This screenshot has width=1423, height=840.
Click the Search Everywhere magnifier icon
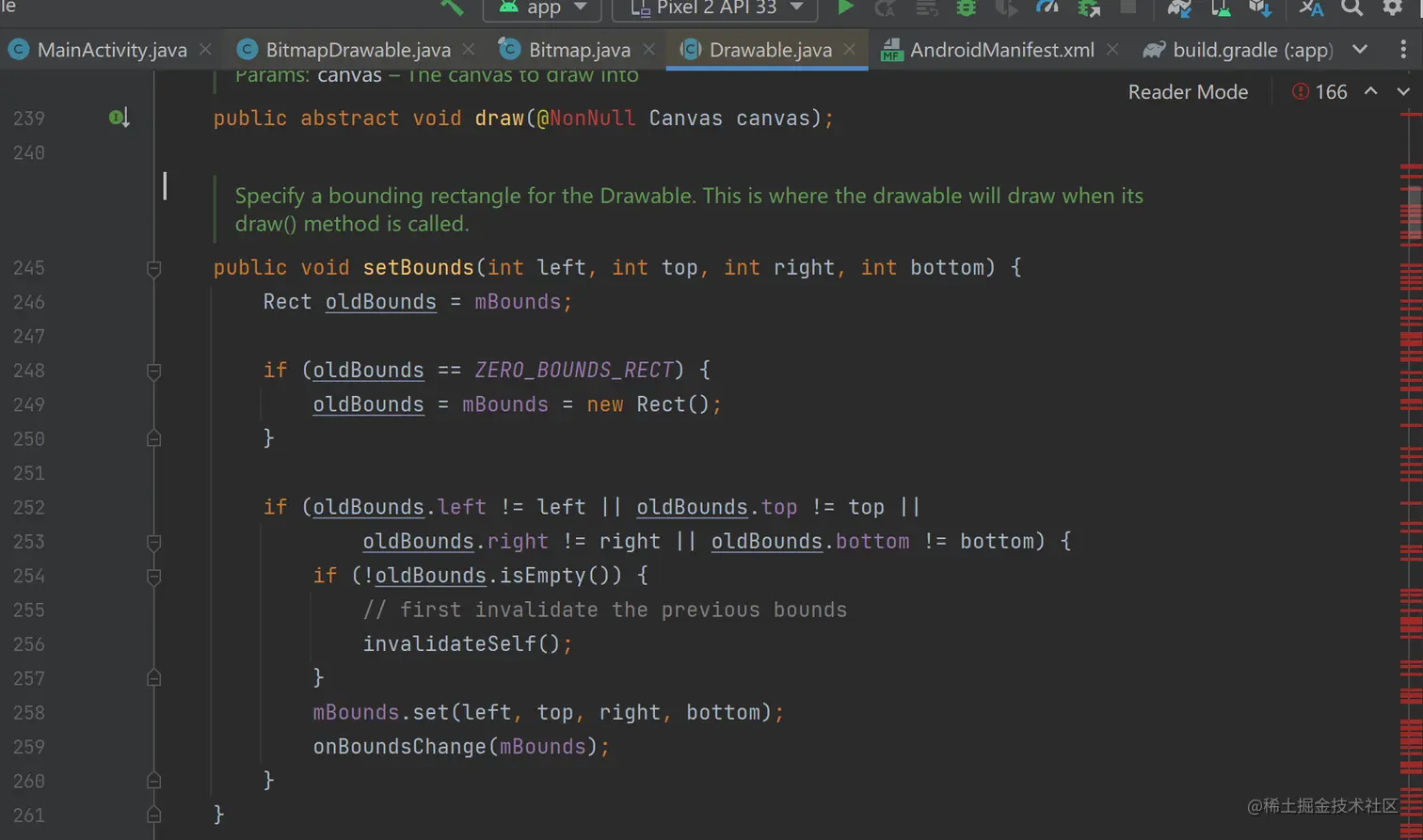[1352, 8]
